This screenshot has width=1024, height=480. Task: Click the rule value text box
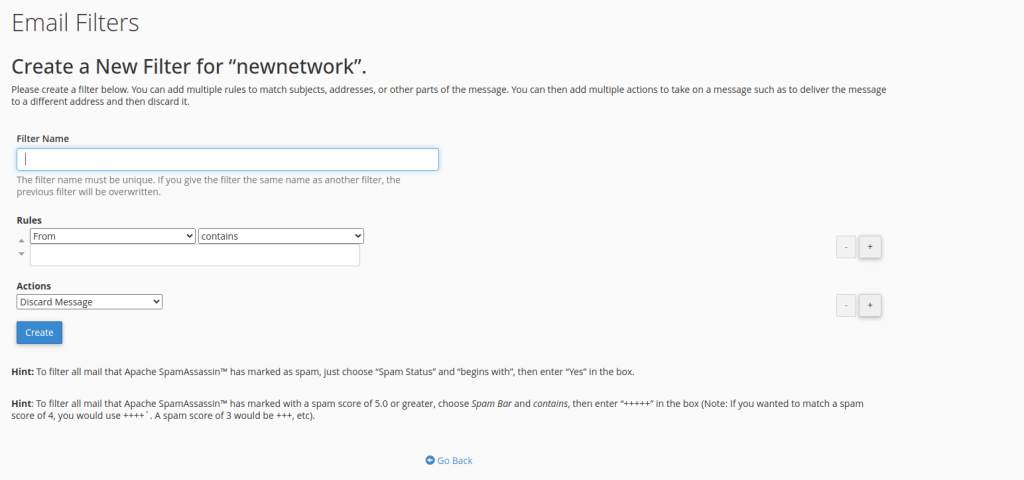point(194,256)
